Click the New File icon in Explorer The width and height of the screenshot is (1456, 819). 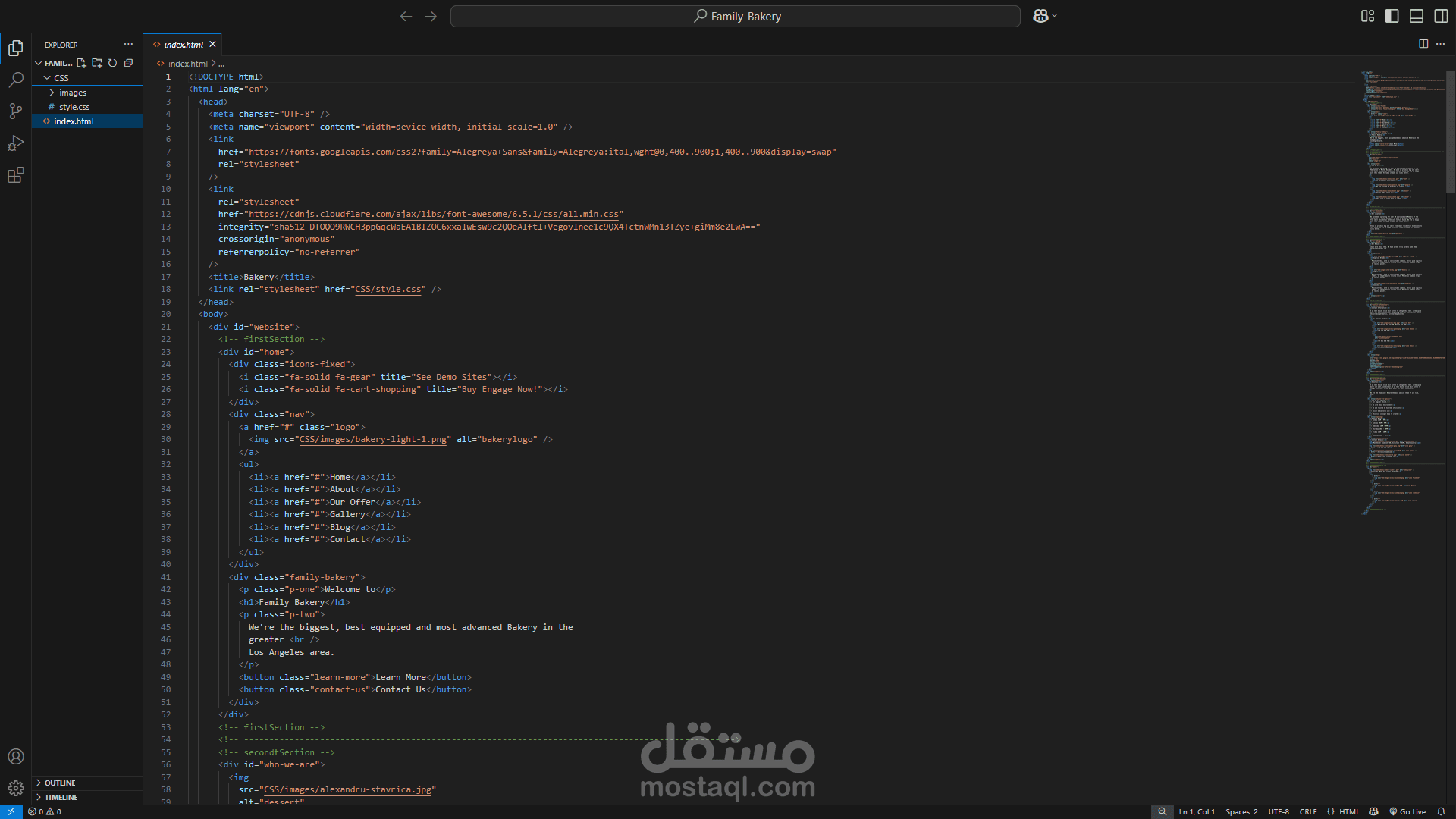point(81,63)
